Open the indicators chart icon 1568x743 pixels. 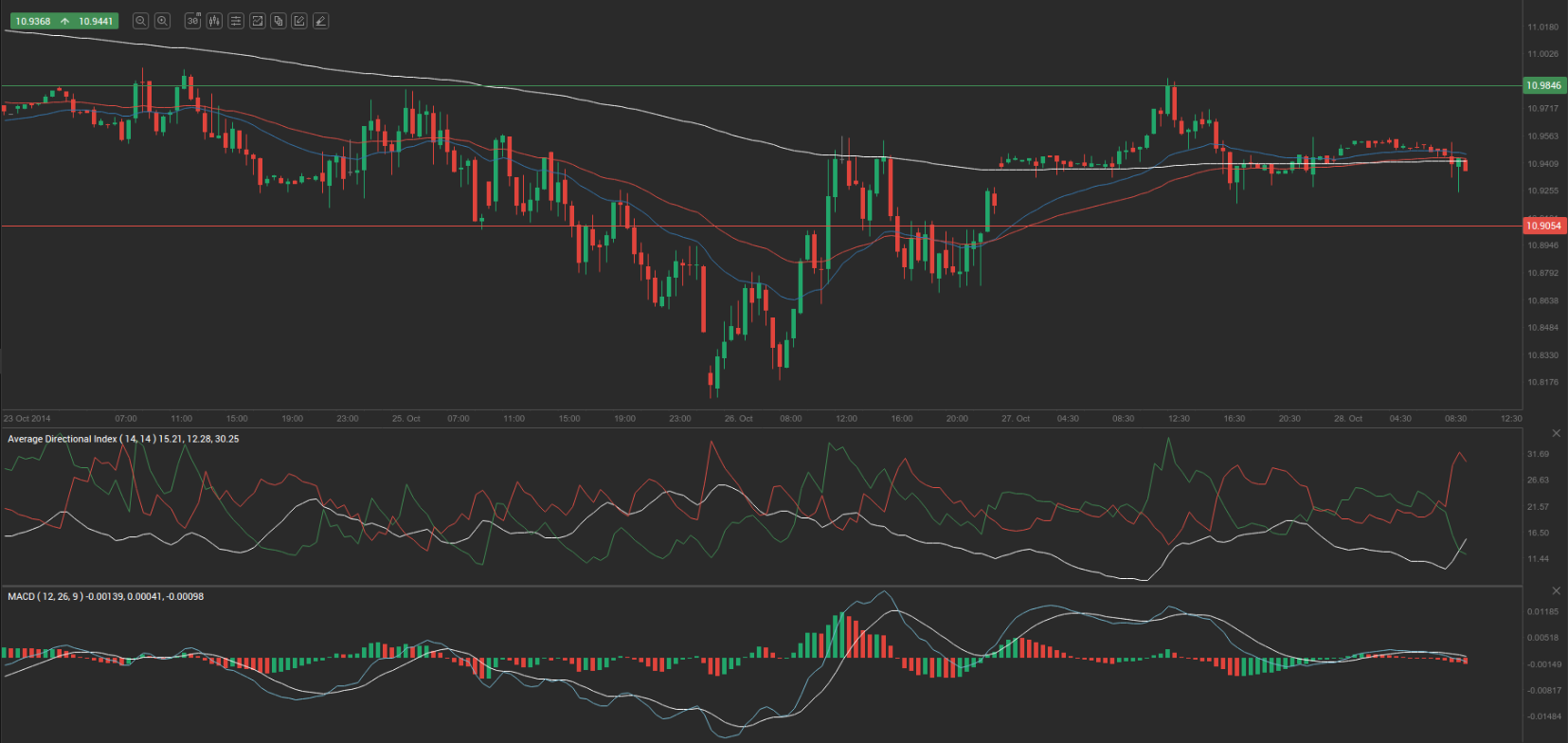[x=257, y=21]
